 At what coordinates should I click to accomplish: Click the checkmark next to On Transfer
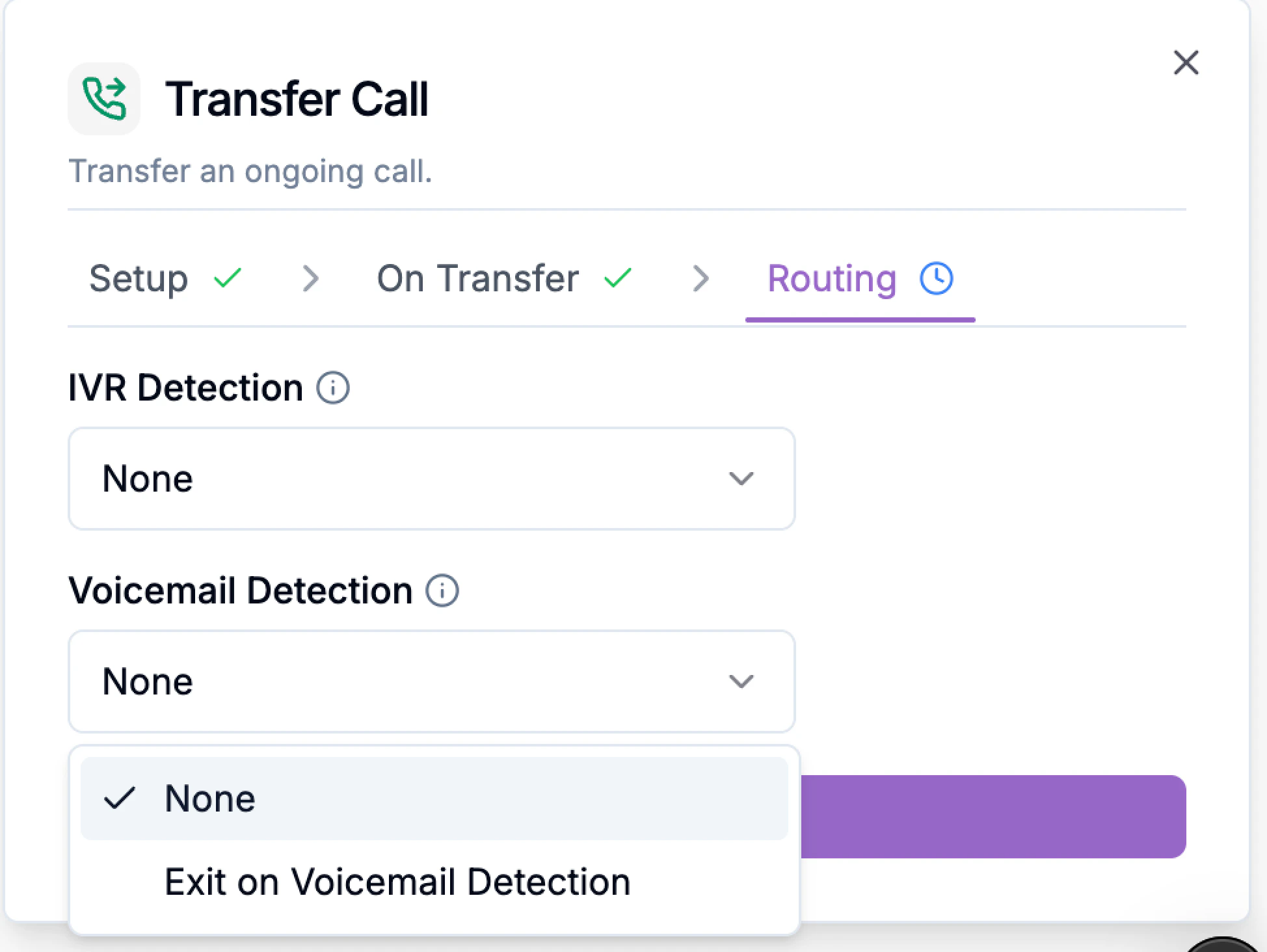tap(617, 278)
